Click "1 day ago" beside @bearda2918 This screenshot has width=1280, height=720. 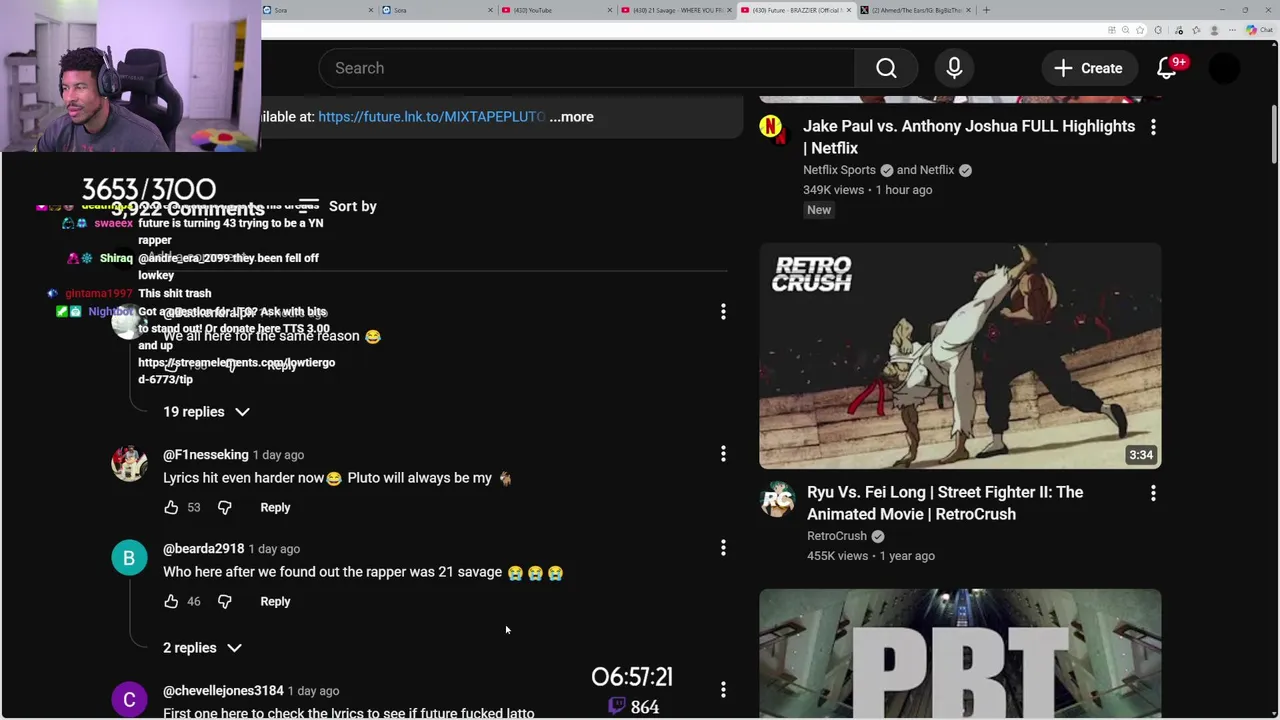(274, 549)
